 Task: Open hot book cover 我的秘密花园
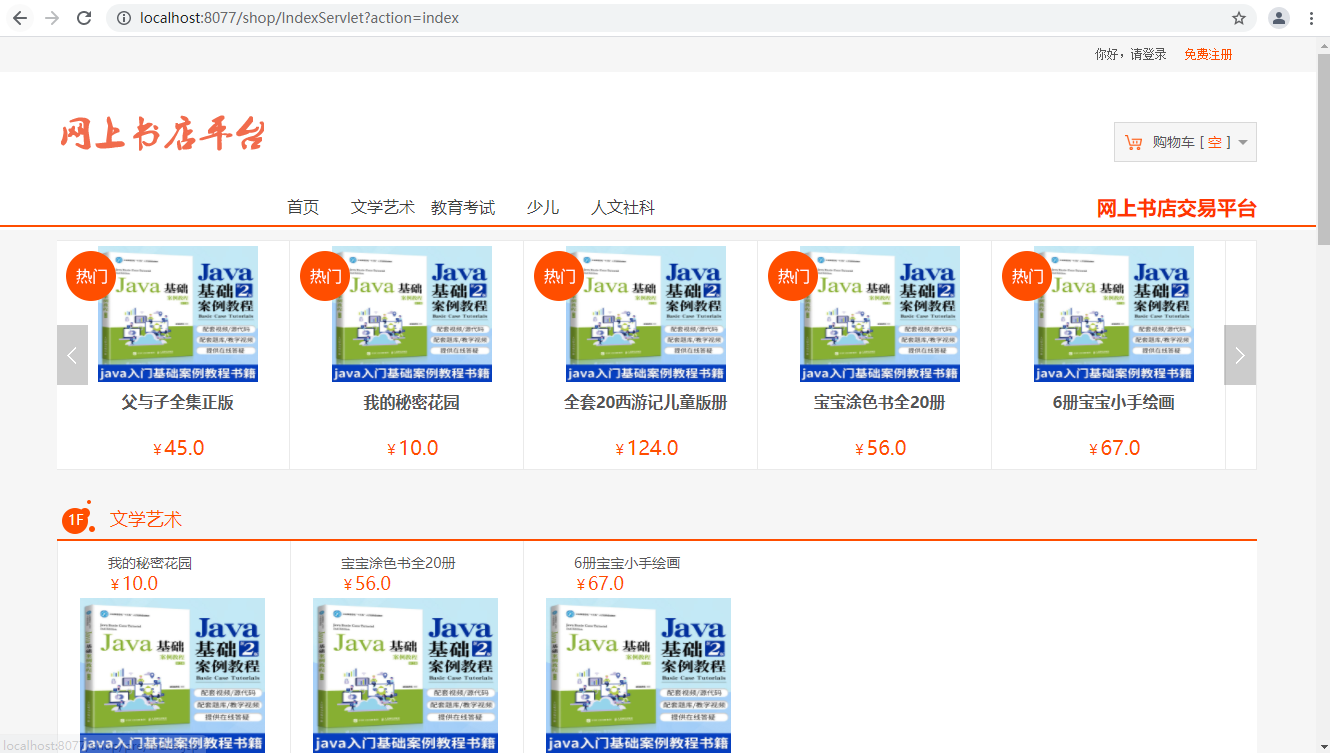coord(412,314)
